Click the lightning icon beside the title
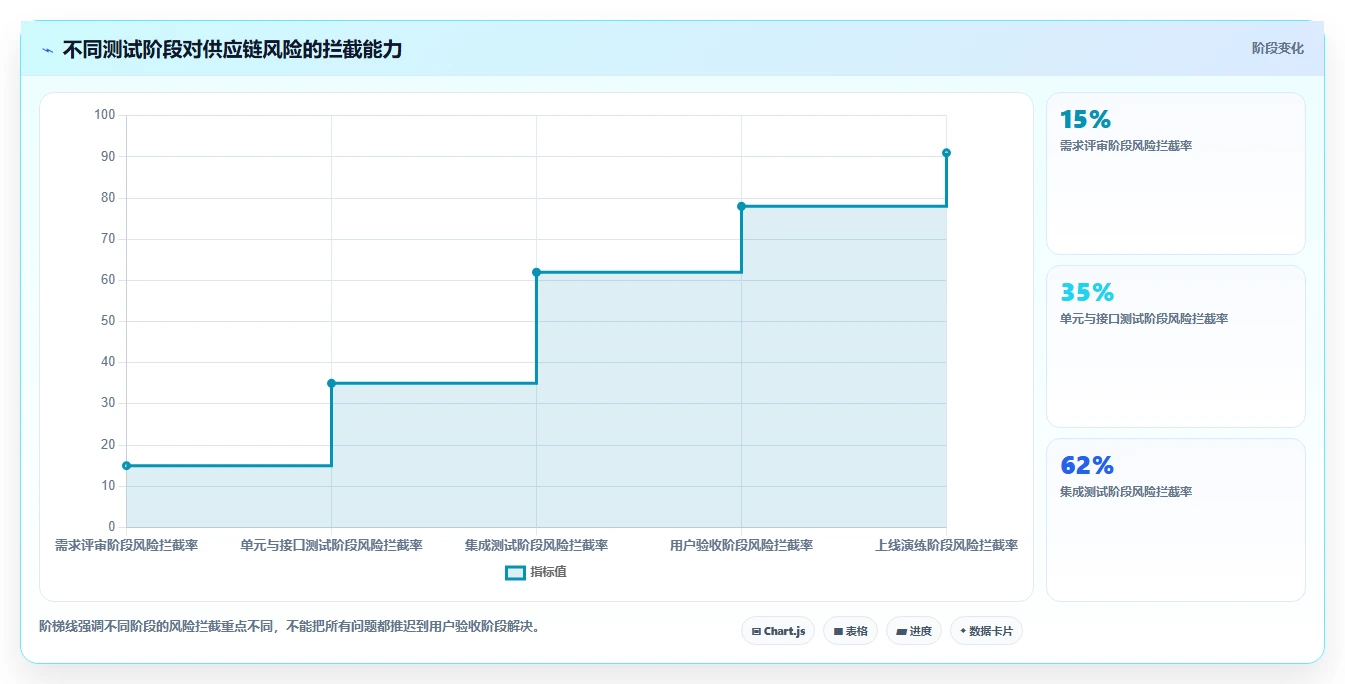Image resolution: width=1345 pixels, height=684 pixels. pyautogui.click(x=48, y=50)
